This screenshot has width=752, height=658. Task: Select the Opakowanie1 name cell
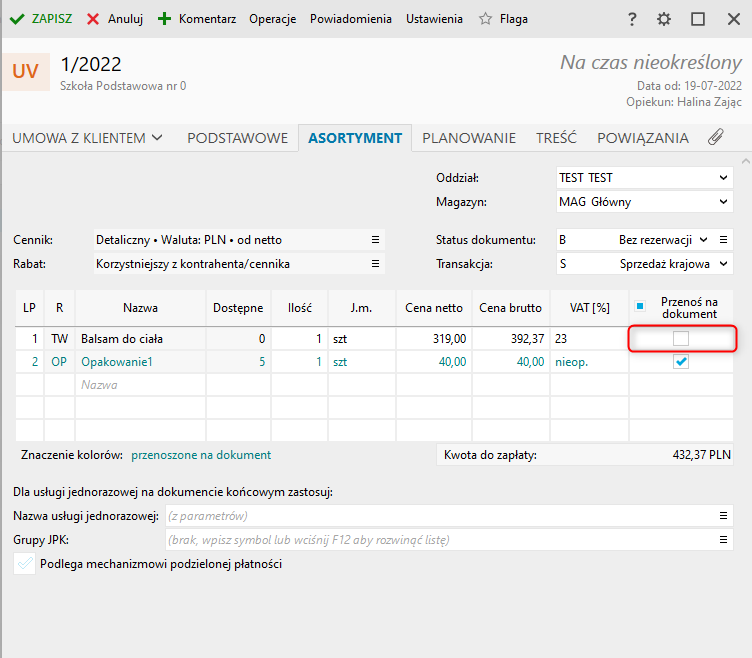141,362
